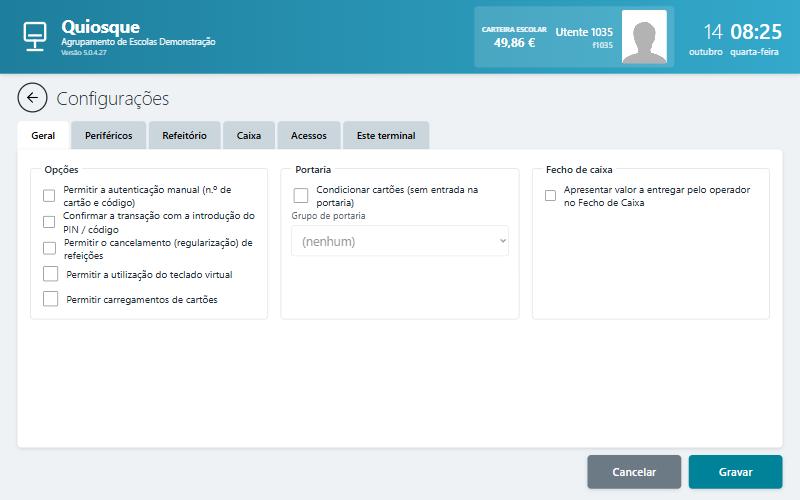
Task: Click the Cancelar button
Action: coord(634,472)
